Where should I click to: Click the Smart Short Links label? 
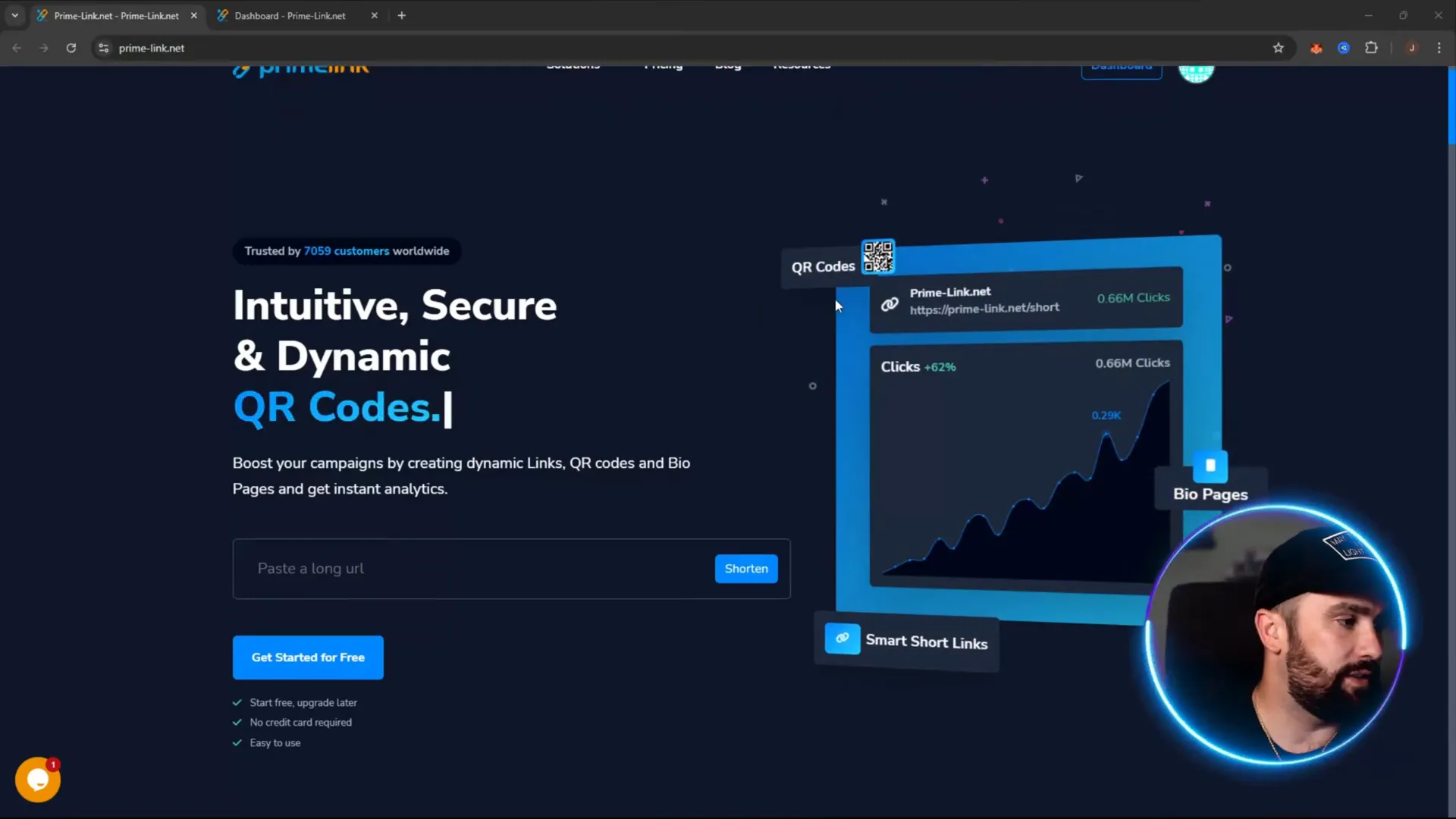pyautogui.click(x=927, y=642)
